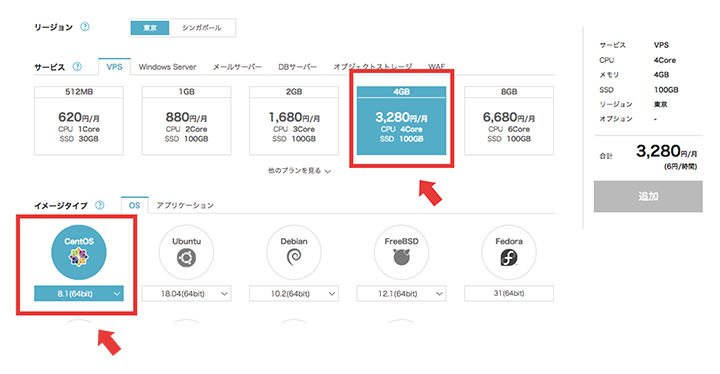Screen dimensions: 720x374
Task: Choose the 4GB 3,280円 plan
Action: tap(401, 120)
